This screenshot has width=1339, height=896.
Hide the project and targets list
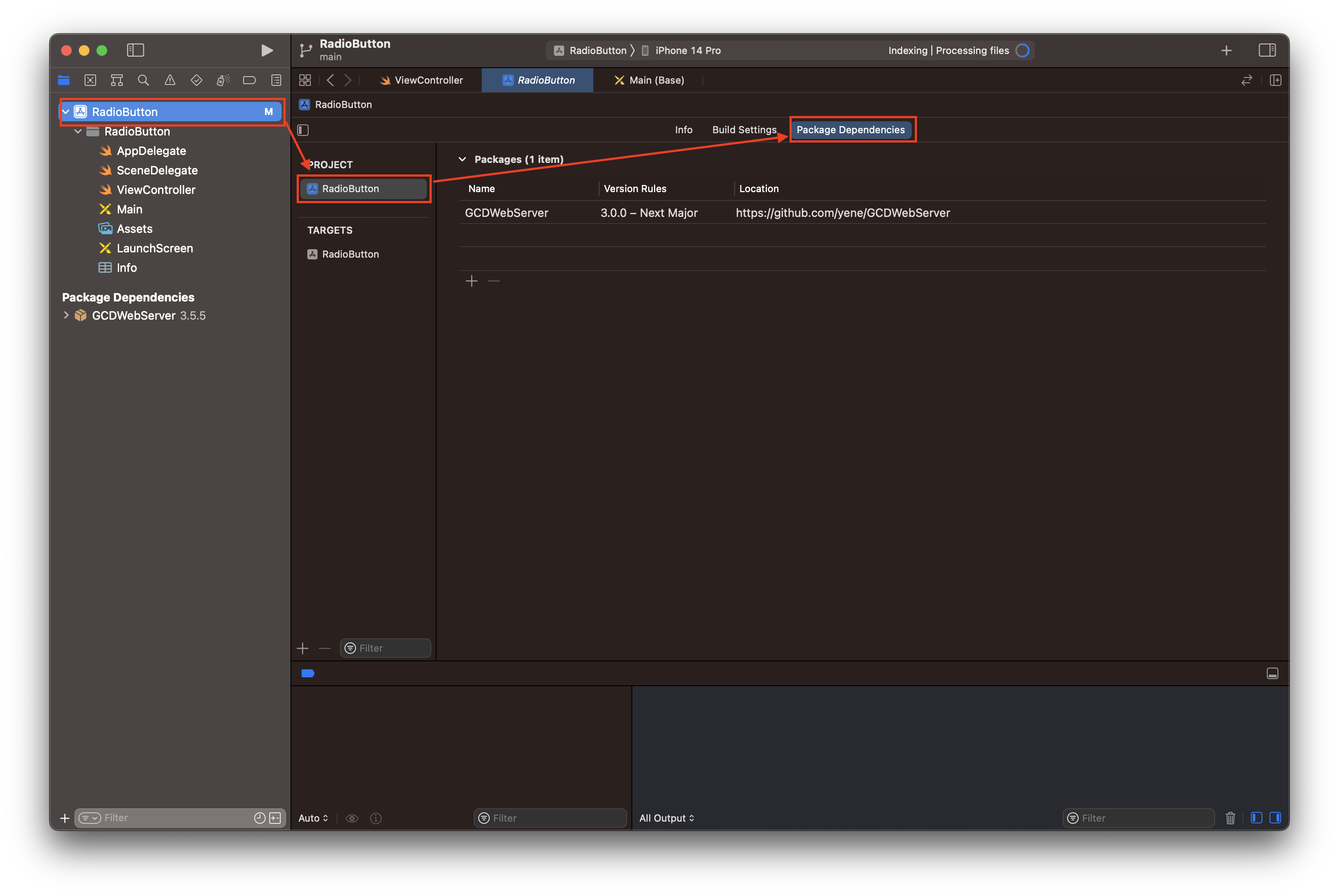(303, 130)
